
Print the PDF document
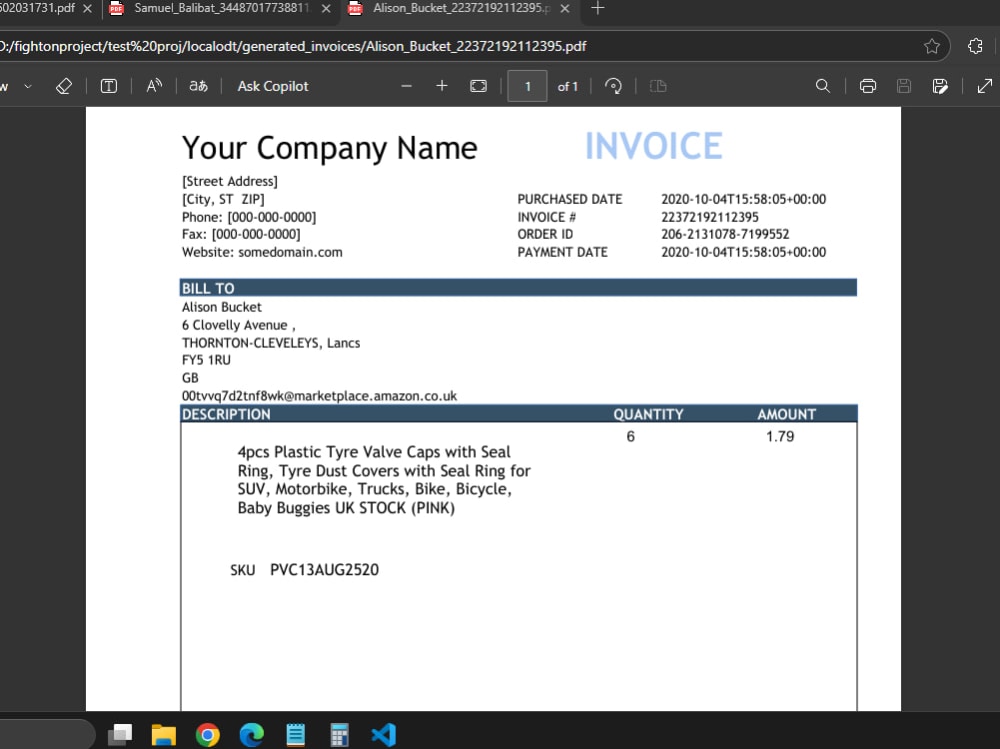868,86
